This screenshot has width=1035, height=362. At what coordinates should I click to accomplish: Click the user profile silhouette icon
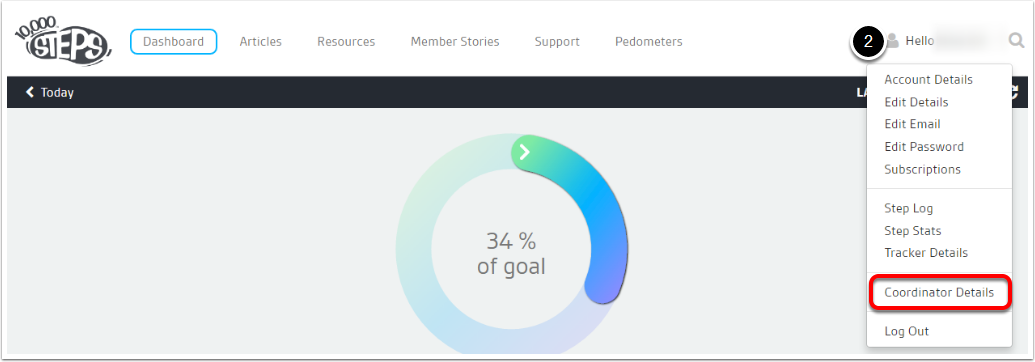(892, 41)
